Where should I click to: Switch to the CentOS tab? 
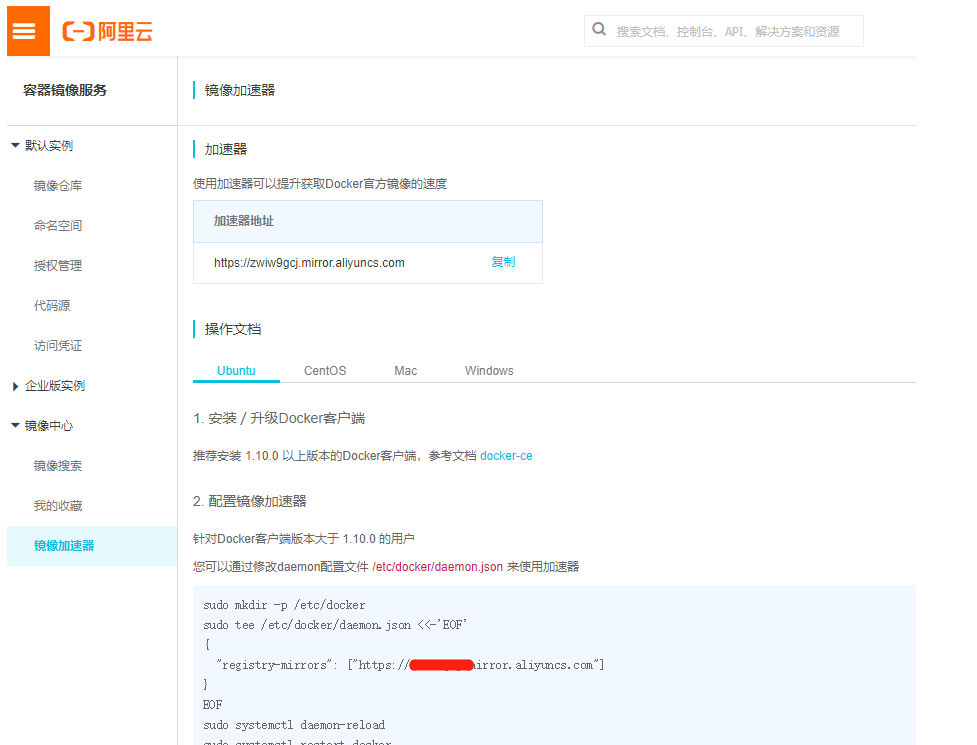click(325, 371)
